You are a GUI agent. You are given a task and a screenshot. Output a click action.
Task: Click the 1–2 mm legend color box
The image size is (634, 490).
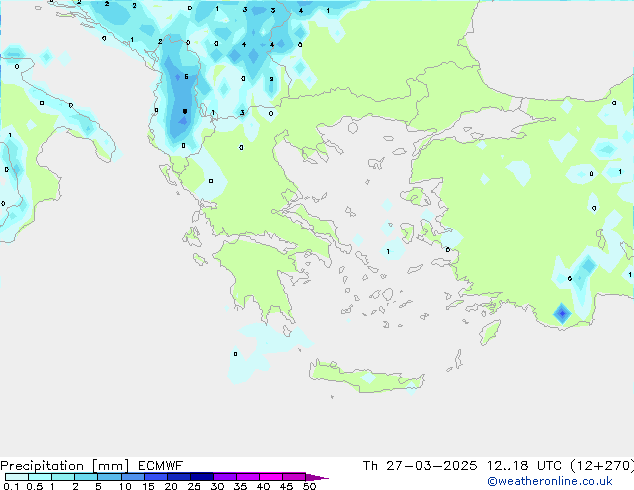pos(63,477)
